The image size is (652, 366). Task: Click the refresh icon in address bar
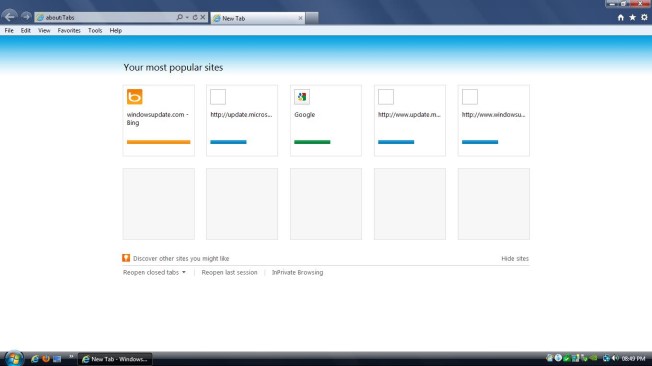point(195,17)
